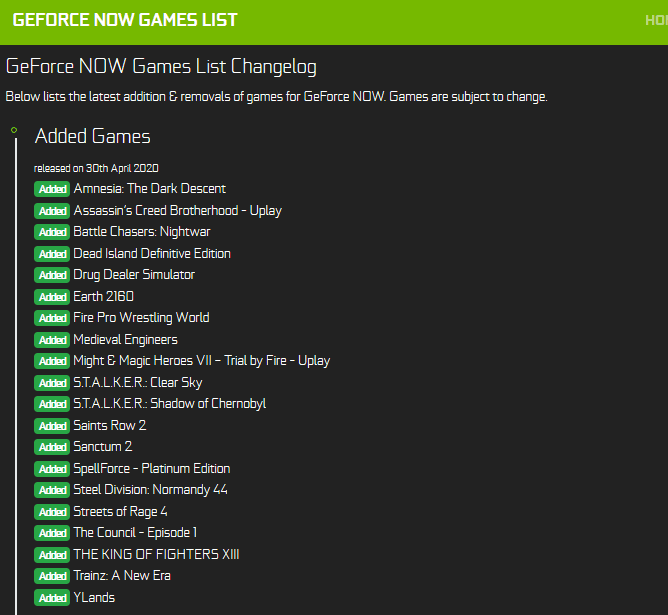This screenshot has width=668, height=615.
Task: Click the Added badge next to Streets of Rage 4
Action: 52,512
